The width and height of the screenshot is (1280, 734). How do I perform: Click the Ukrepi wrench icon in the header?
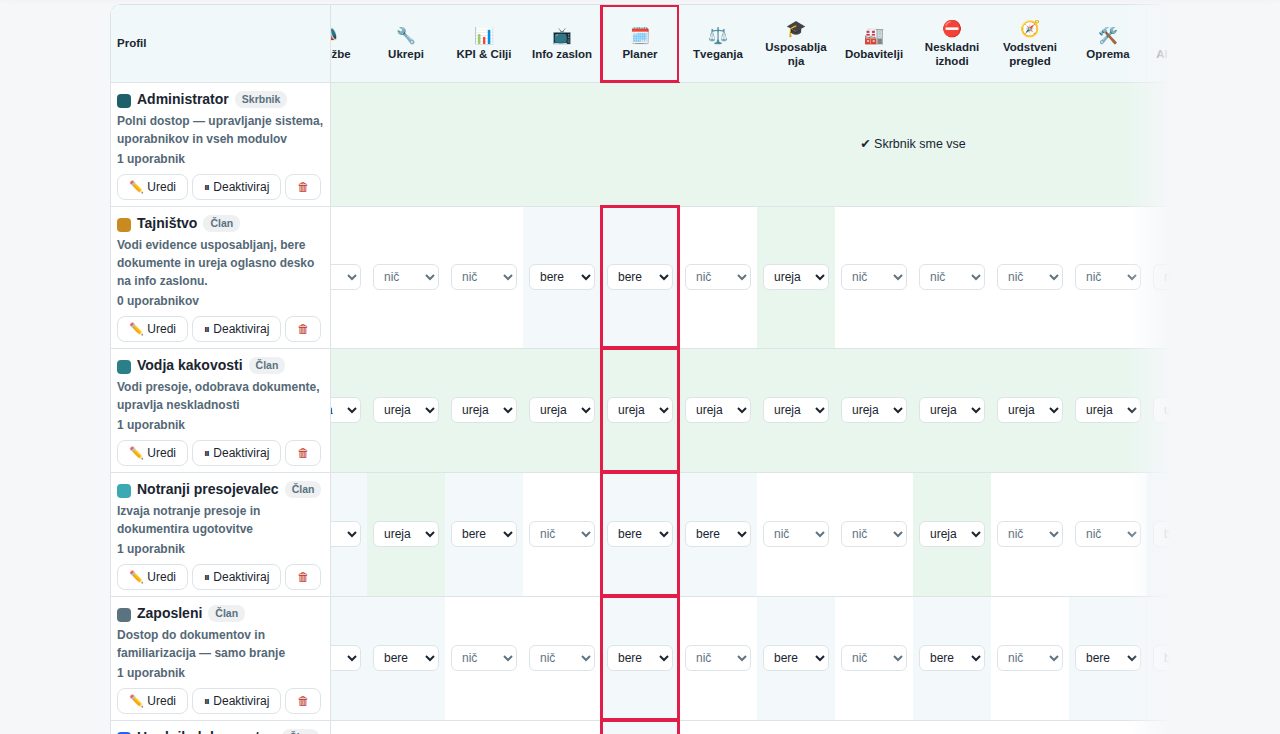406,36
